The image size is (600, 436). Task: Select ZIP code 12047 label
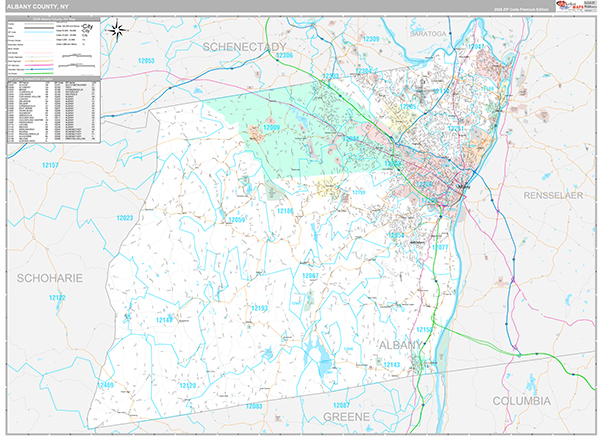476,46
